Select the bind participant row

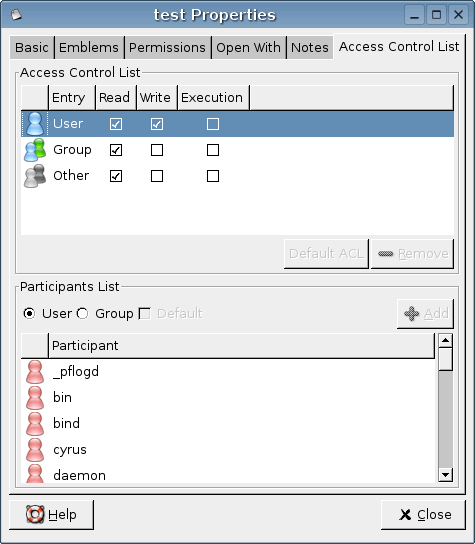click(x=228, y=424)
